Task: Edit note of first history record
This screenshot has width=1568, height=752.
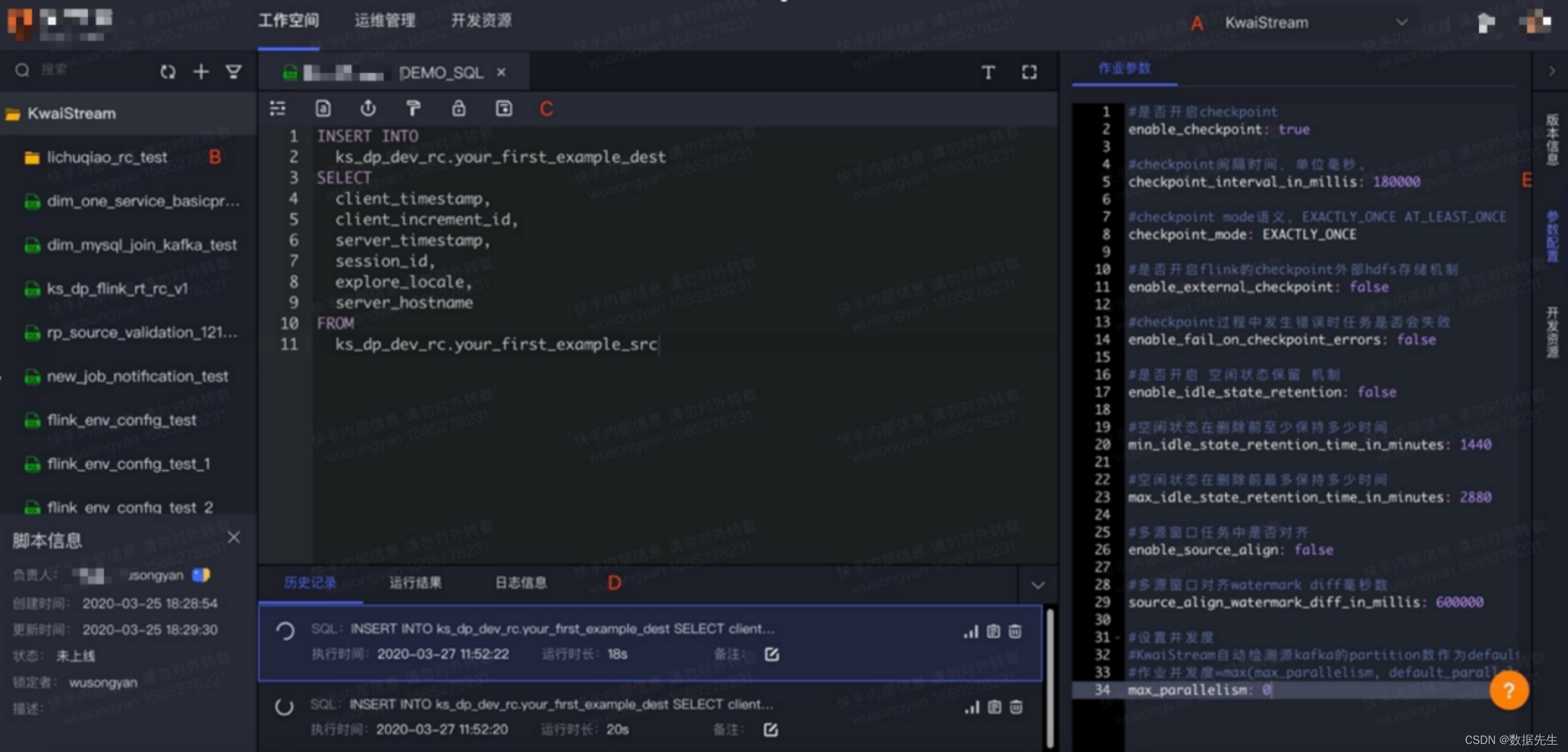Action: 772,654
